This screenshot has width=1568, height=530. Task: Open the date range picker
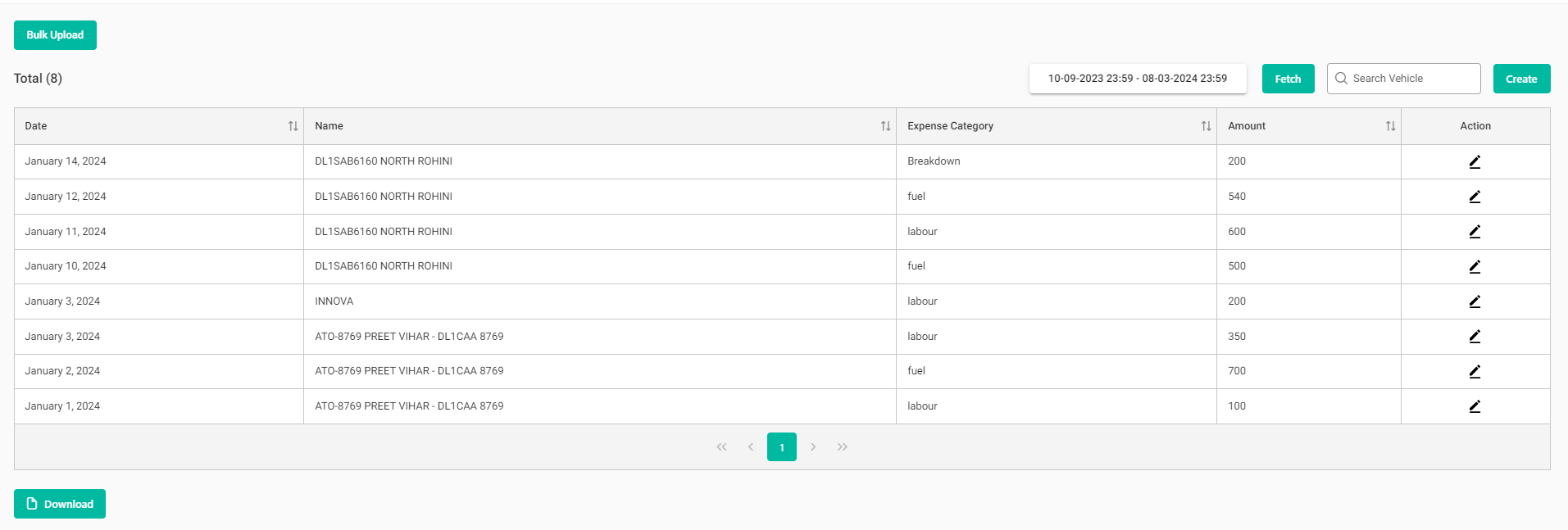(1137, 79)
